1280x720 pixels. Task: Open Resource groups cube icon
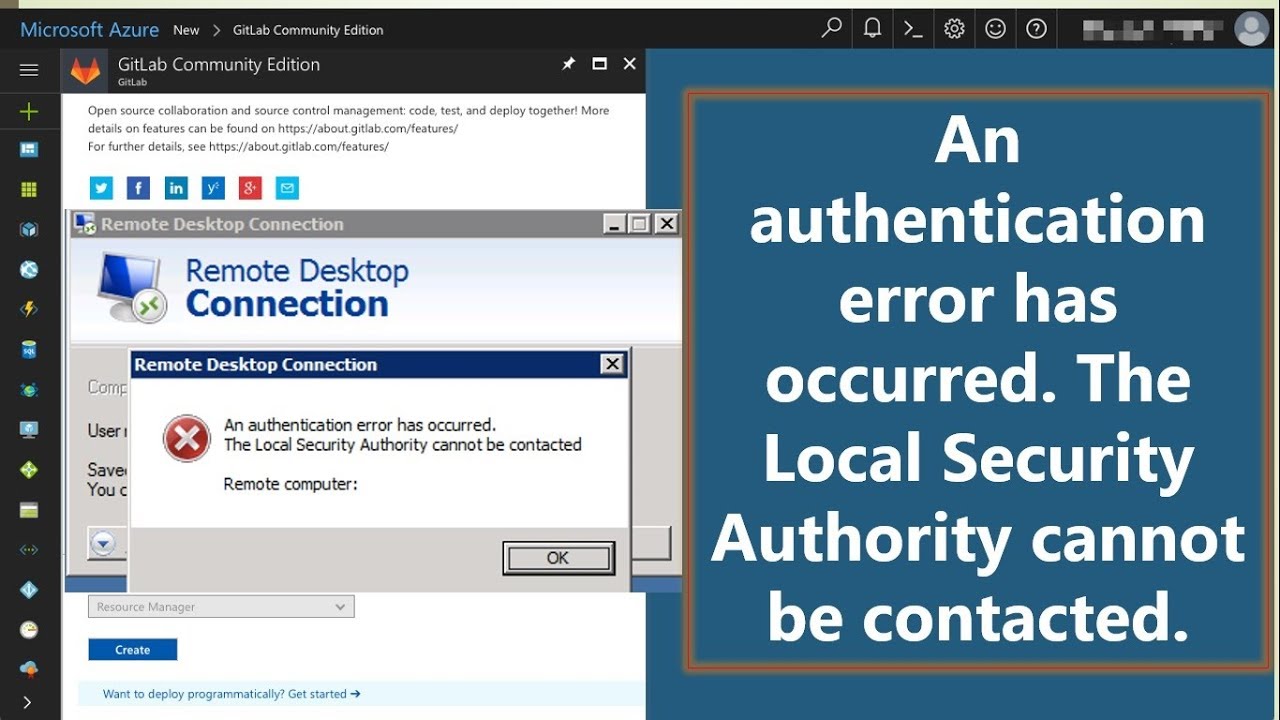coord(29,230)
